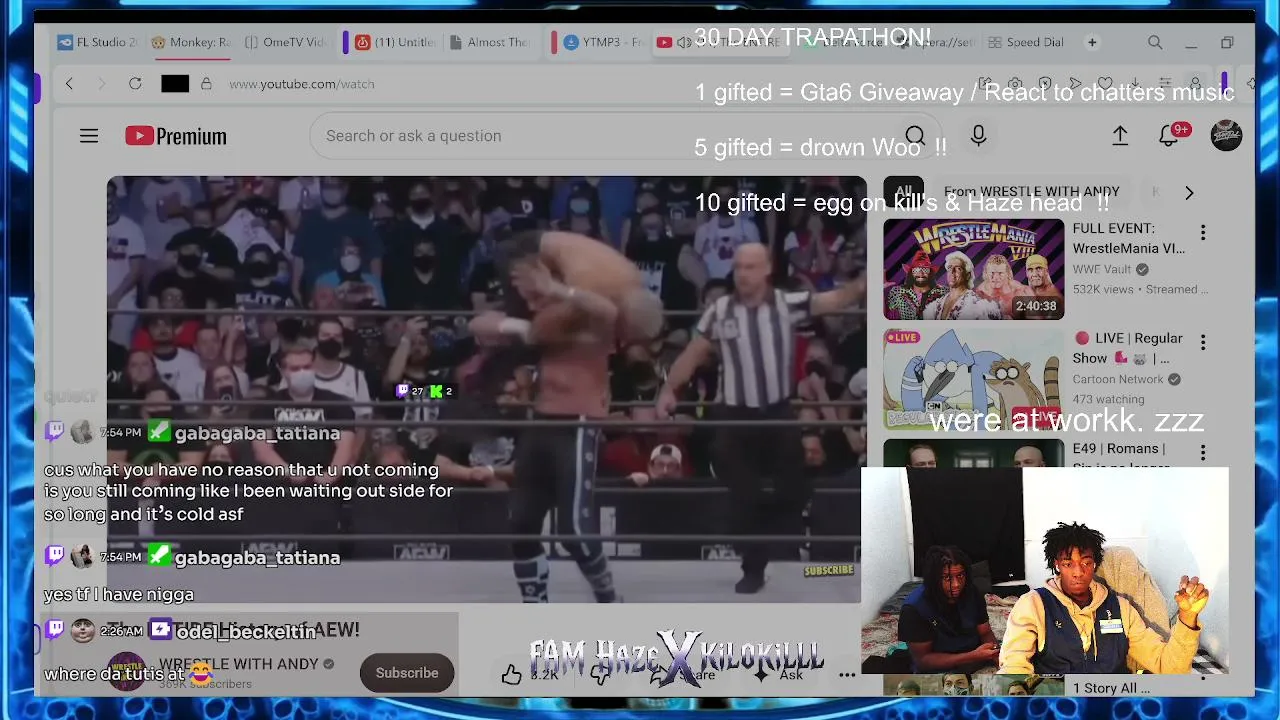Screen dimensions: 1280x720
Task: Open options menu for WrestleMania VIII video
Action: [1203, 233]
